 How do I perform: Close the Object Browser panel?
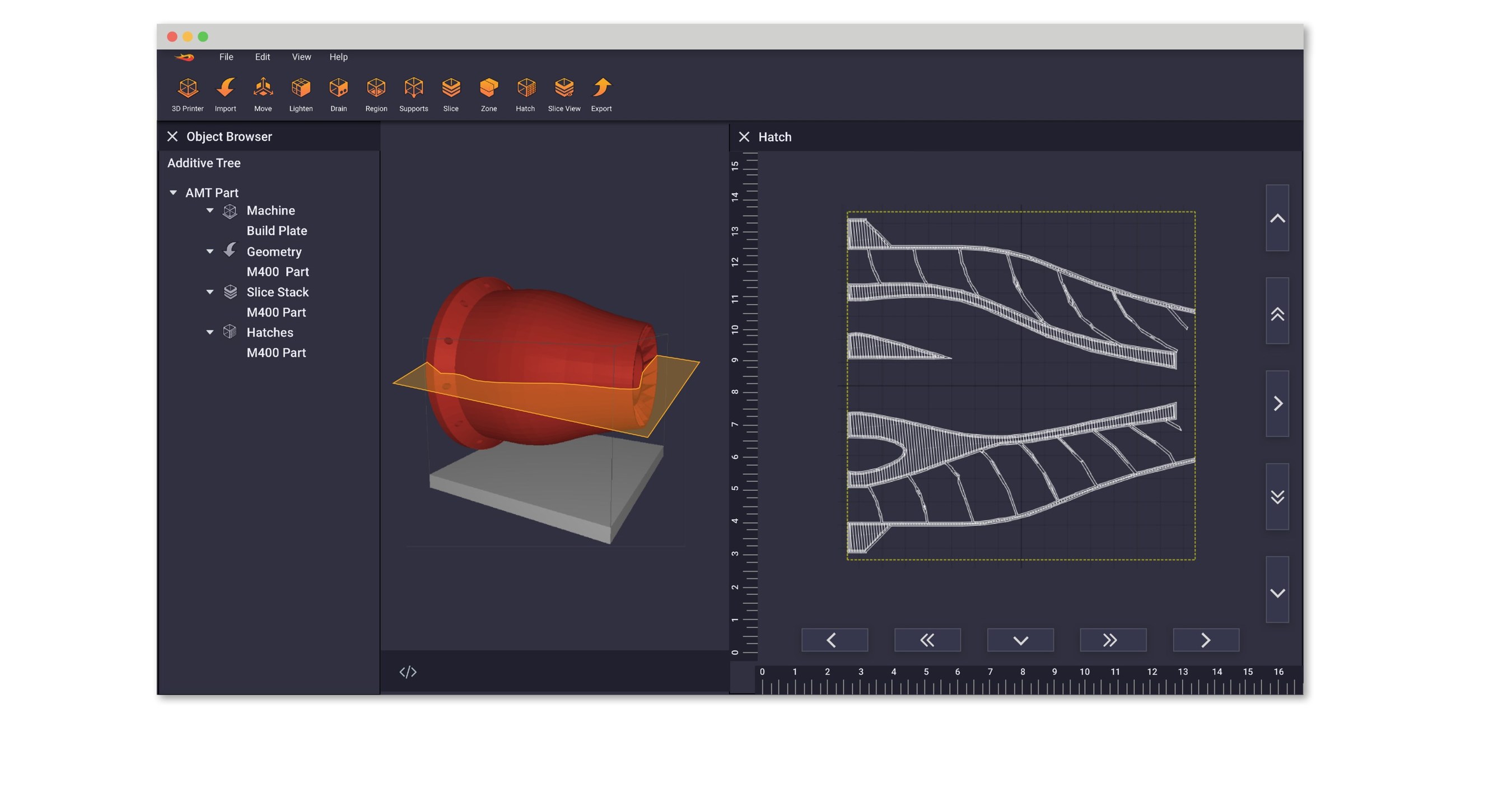172,136
